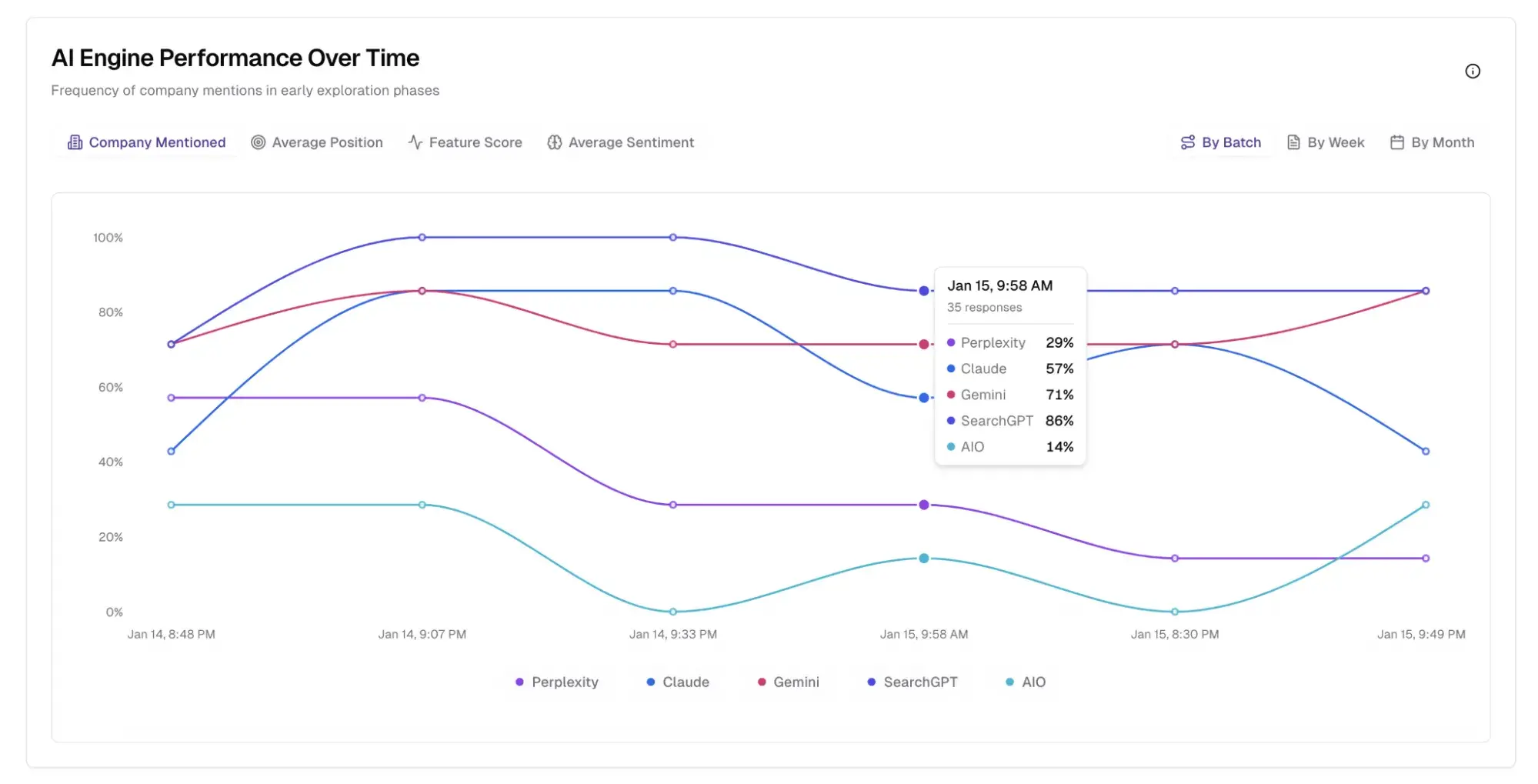Click the brain icon beside Average Sentiment
The image size is (1538, 784).
[554, 142]
